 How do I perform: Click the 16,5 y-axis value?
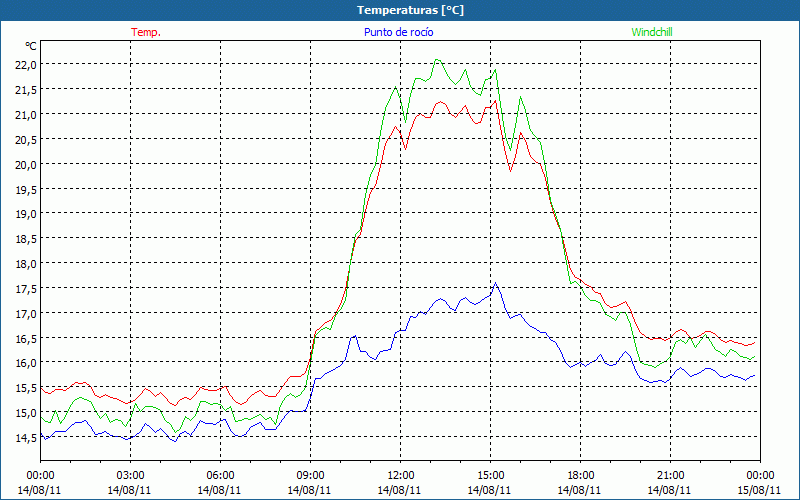(27, 339)
